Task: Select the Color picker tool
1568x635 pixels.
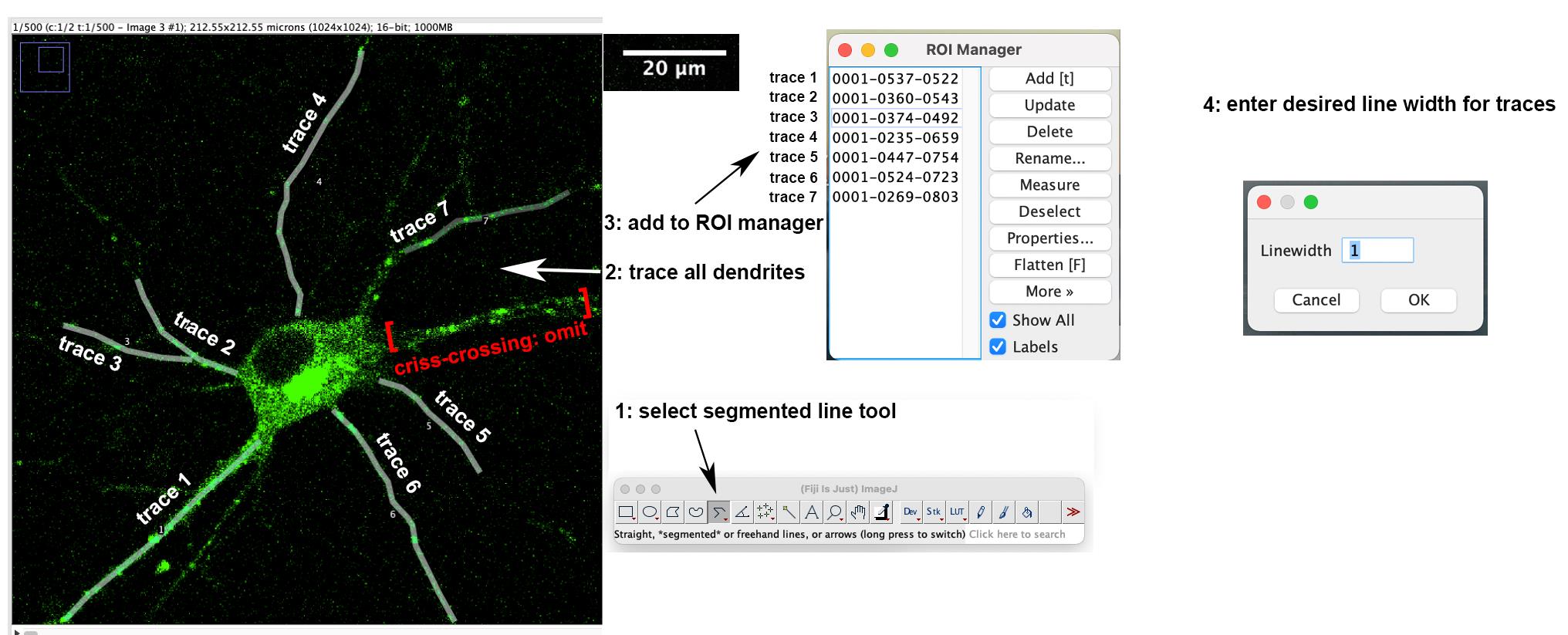Action: [x=882, y=512]
